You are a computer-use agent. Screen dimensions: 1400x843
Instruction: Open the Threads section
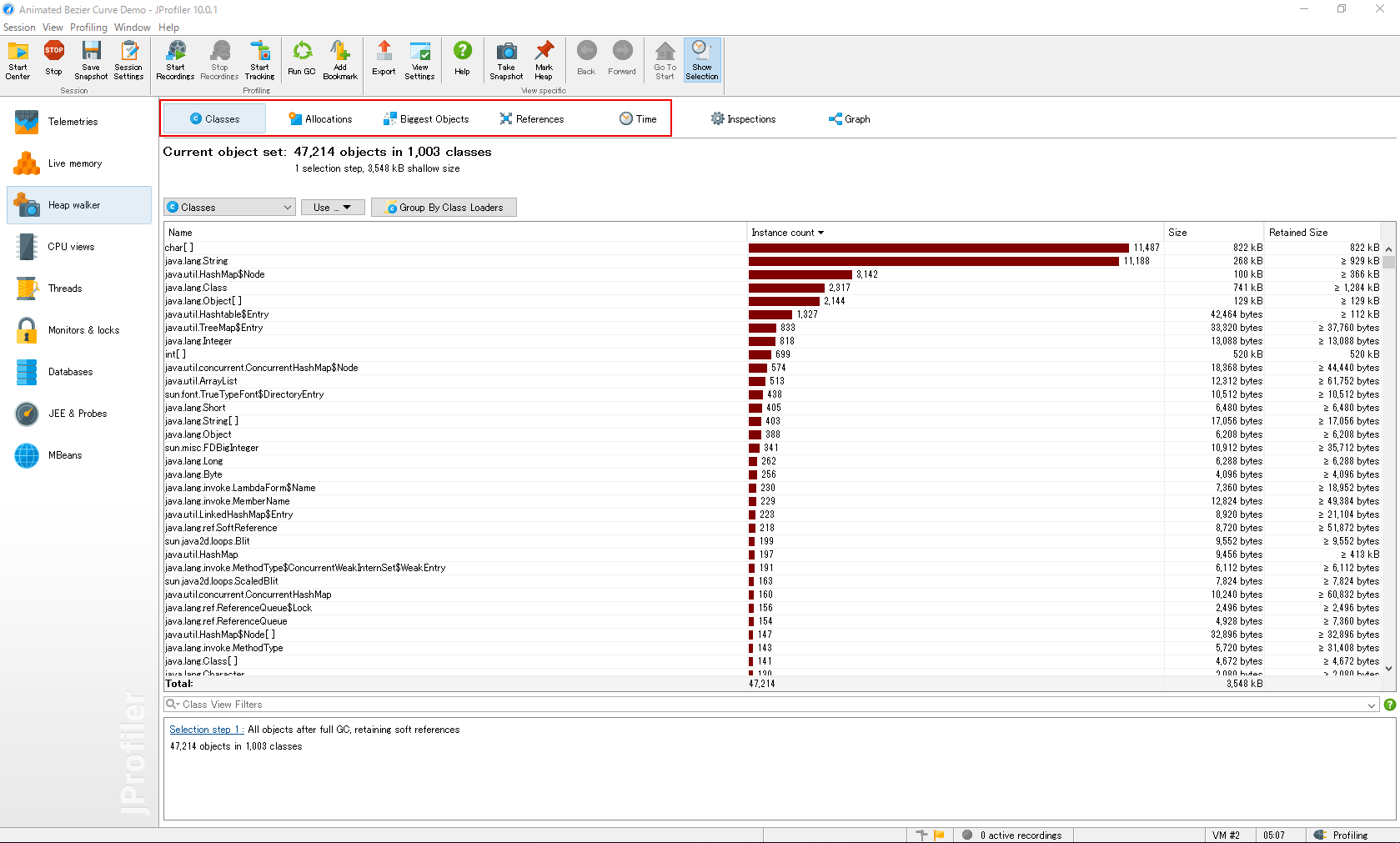79,289
